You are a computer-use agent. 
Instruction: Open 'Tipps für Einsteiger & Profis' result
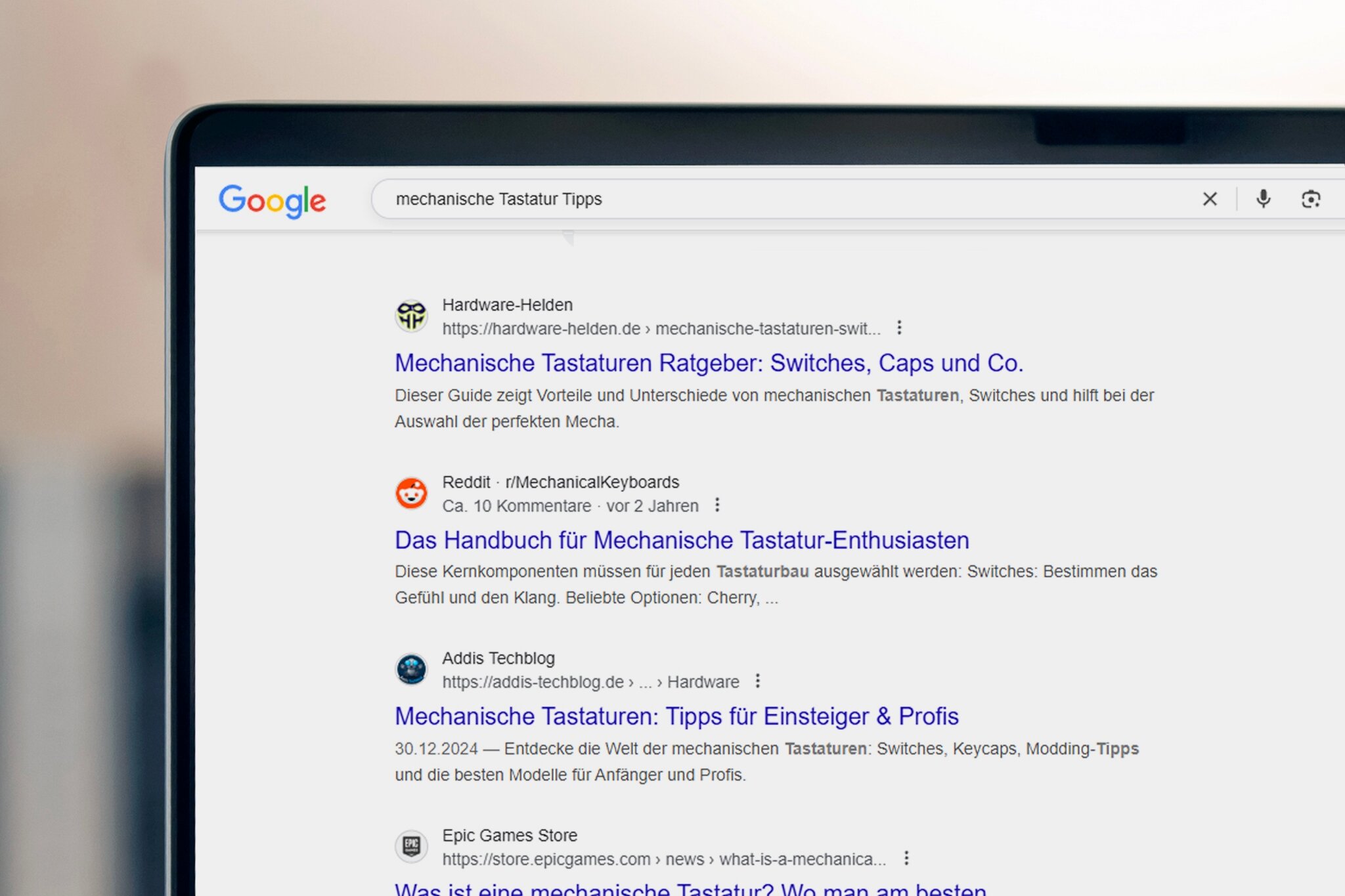pos(676,716)
